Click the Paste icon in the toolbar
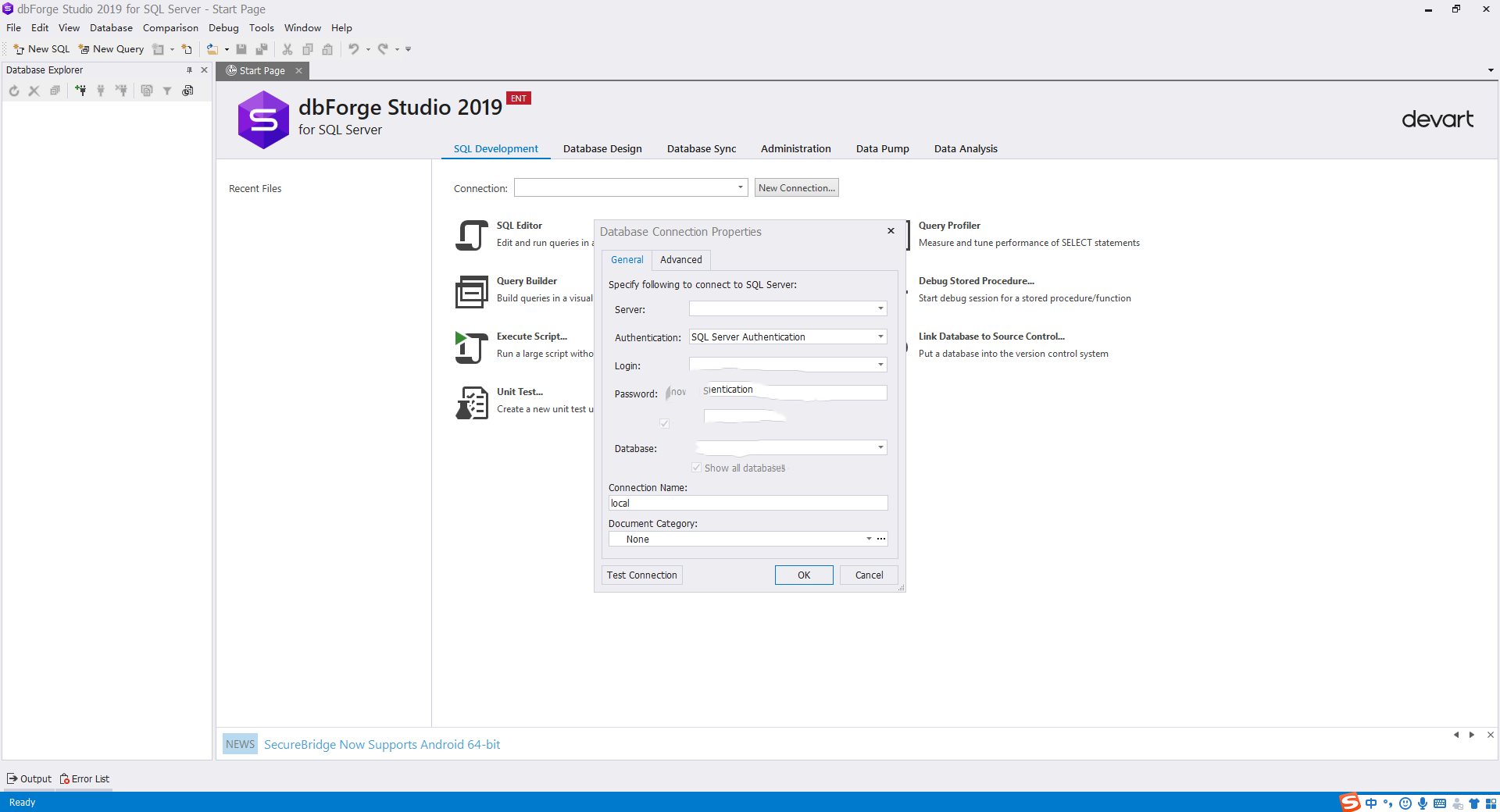1500x812 pixels. [x=327, y=49]
